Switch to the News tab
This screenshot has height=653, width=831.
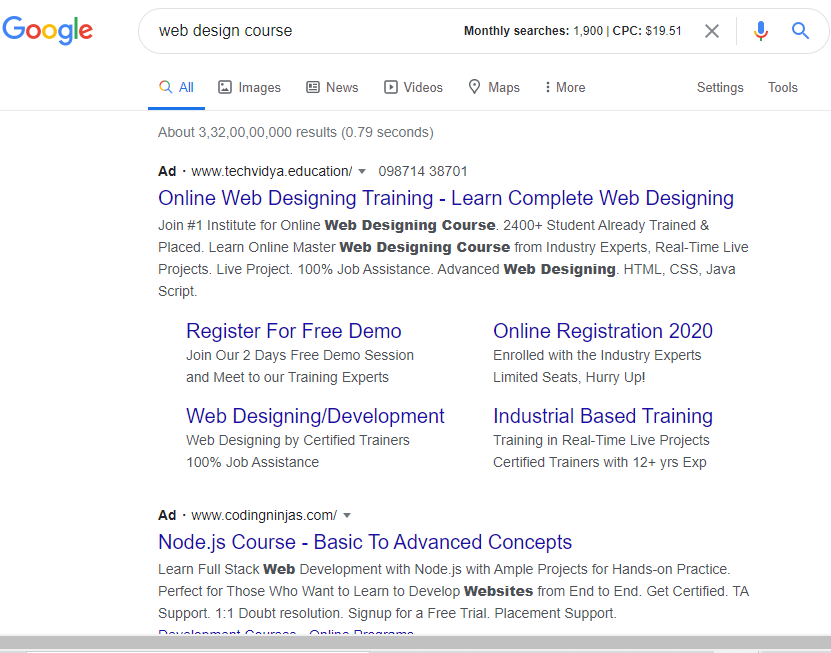pyautogui.click(x=332, y=87)
